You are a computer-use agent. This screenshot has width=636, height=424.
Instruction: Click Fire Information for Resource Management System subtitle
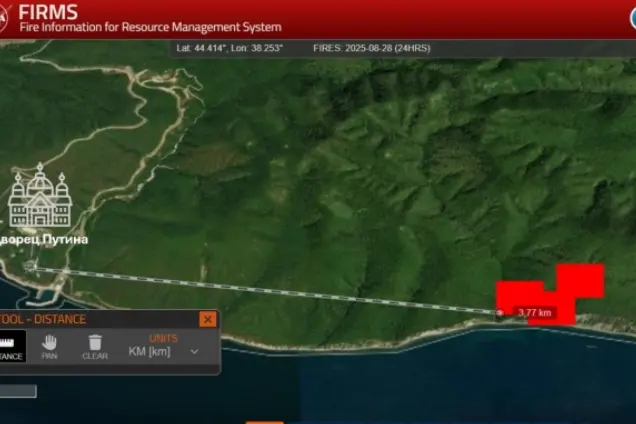coord(150,27)
